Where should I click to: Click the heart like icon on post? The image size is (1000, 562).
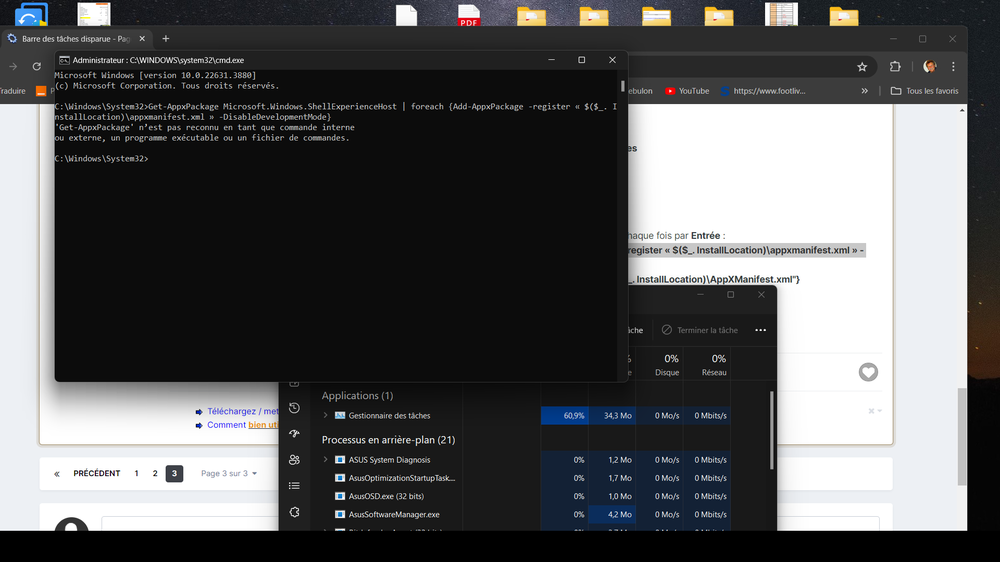[x=868, y=372]
